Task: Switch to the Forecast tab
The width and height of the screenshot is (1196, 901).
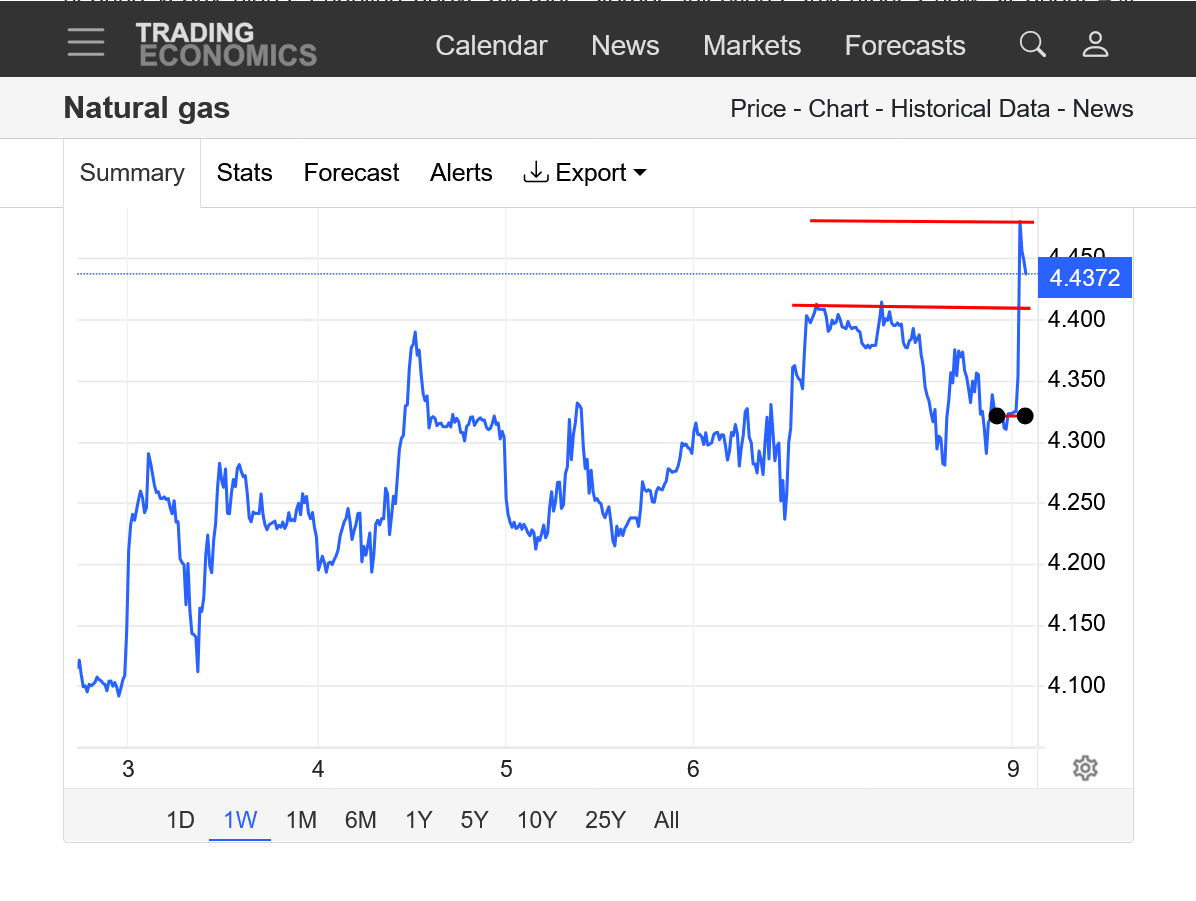Action: pyautogui.click(x=351, y=173)
